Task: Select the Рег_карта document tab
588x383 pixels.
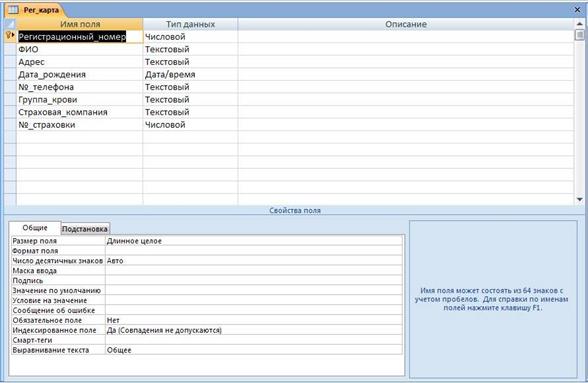Action: coord(35,10)
